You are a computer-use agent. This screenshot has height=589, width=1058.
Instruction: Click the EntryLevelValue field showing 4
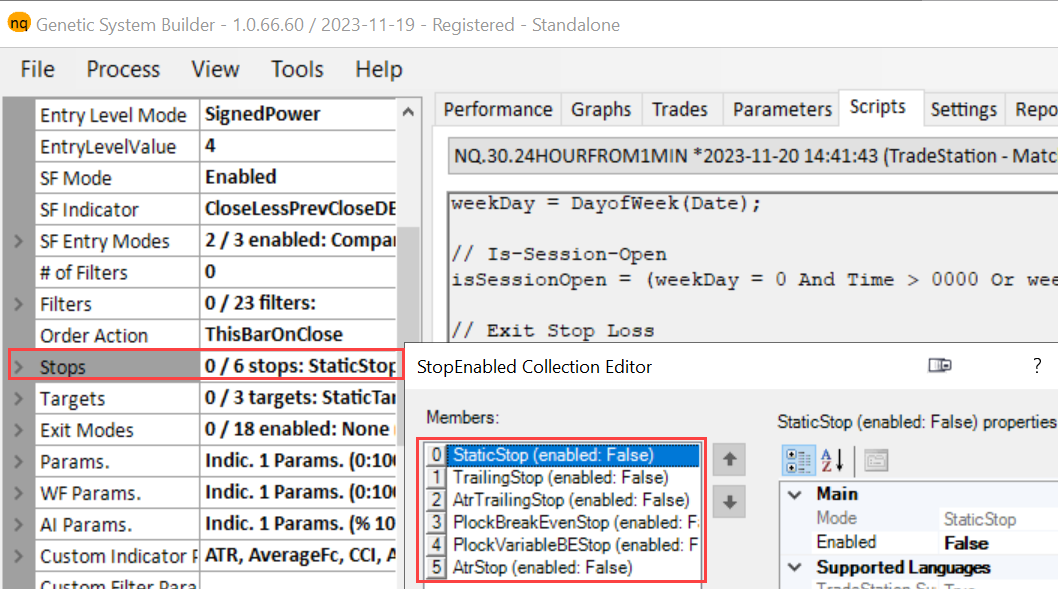298,146
